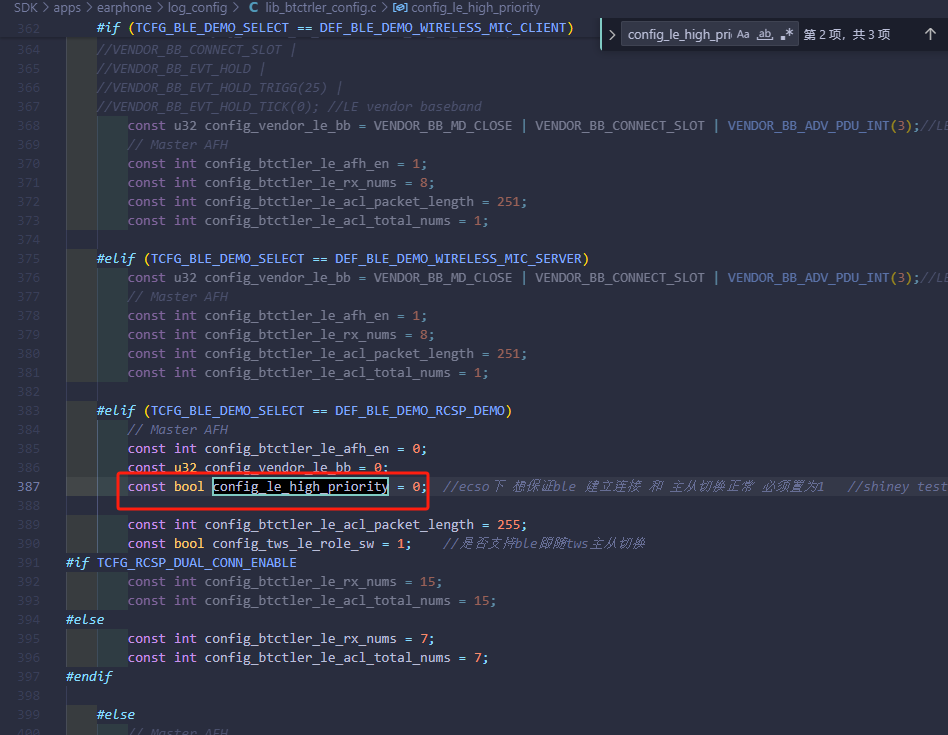Image resolution: width=948 pixels, height=735 pixels.
Task: Click the //VENDOR_BB_EVT_HOLD_TICK(0) comment line
Action: click(x=289, y=107)
